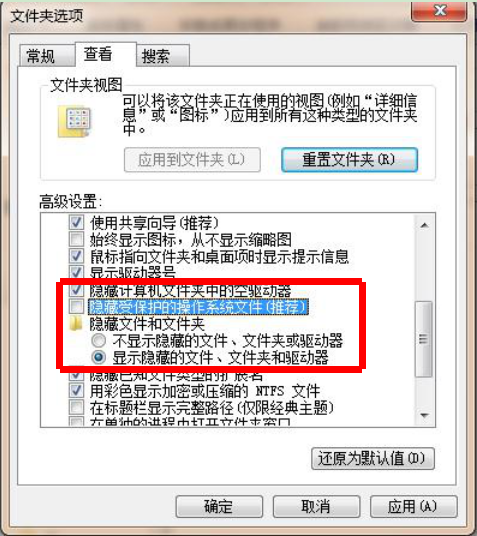Uncheck 使用共享向导(推荐) checkbox
This screenshot has width=477, height=536.
click(76, 223)
